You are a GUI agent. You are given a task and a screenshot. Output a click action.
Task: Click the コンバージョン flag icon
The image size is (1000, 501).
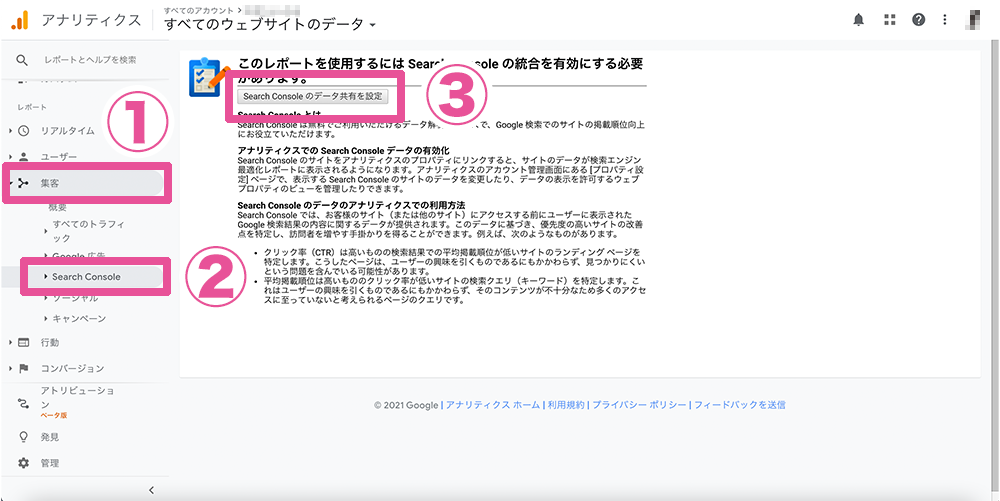[x=24, y=368]
